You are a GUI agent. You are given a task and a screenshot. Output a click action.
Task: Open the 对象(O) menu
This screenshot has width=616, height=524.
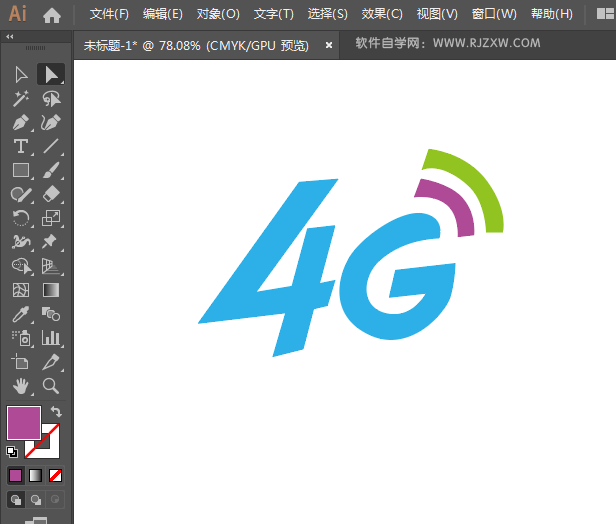(218, 14)
